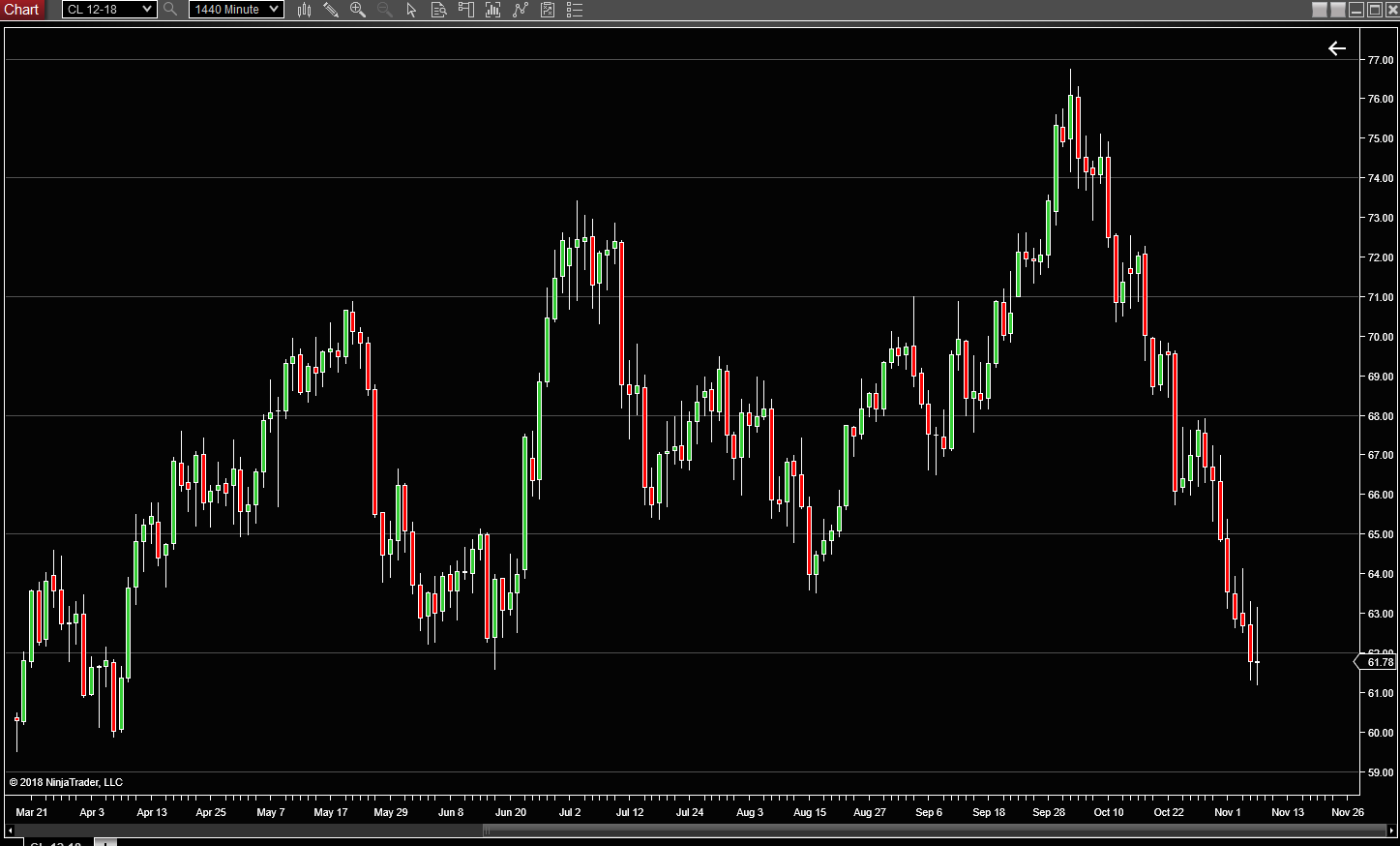Click the Sep 28 date label

(1049, 812)
